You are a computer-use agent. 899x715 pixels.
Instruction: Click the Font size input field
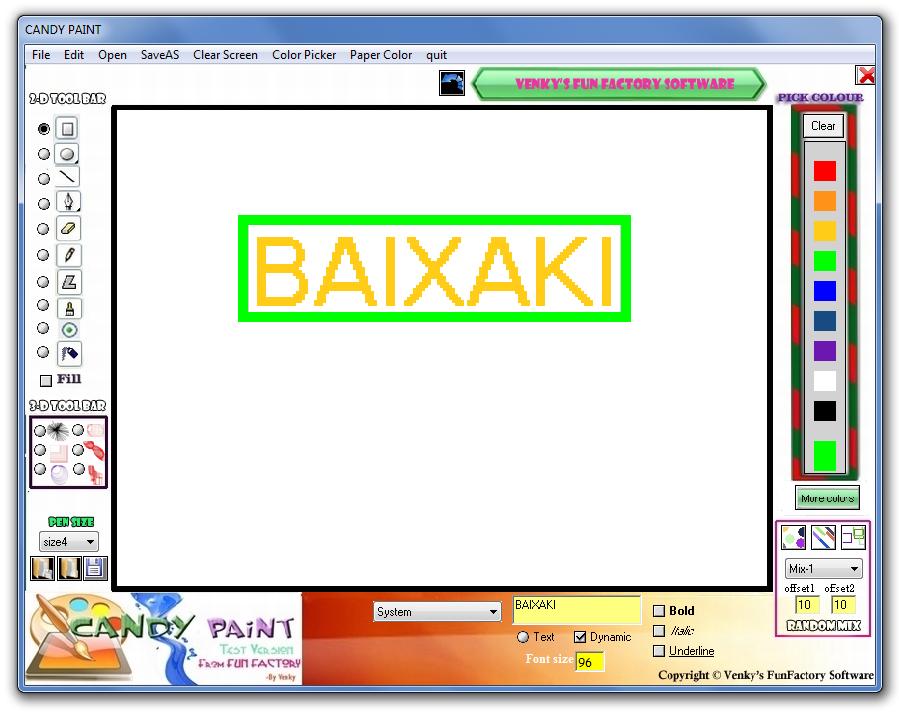pos(589,662)
